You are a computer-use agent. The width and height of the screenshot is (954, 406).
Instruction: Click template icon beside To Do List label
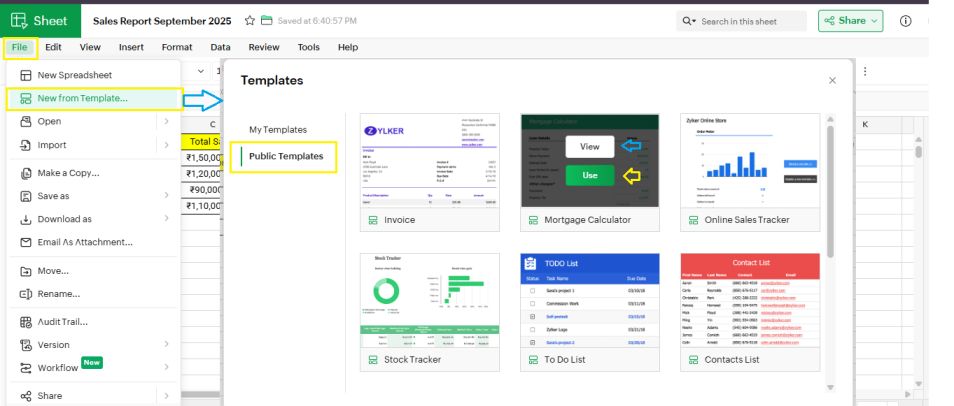(533, 360)
